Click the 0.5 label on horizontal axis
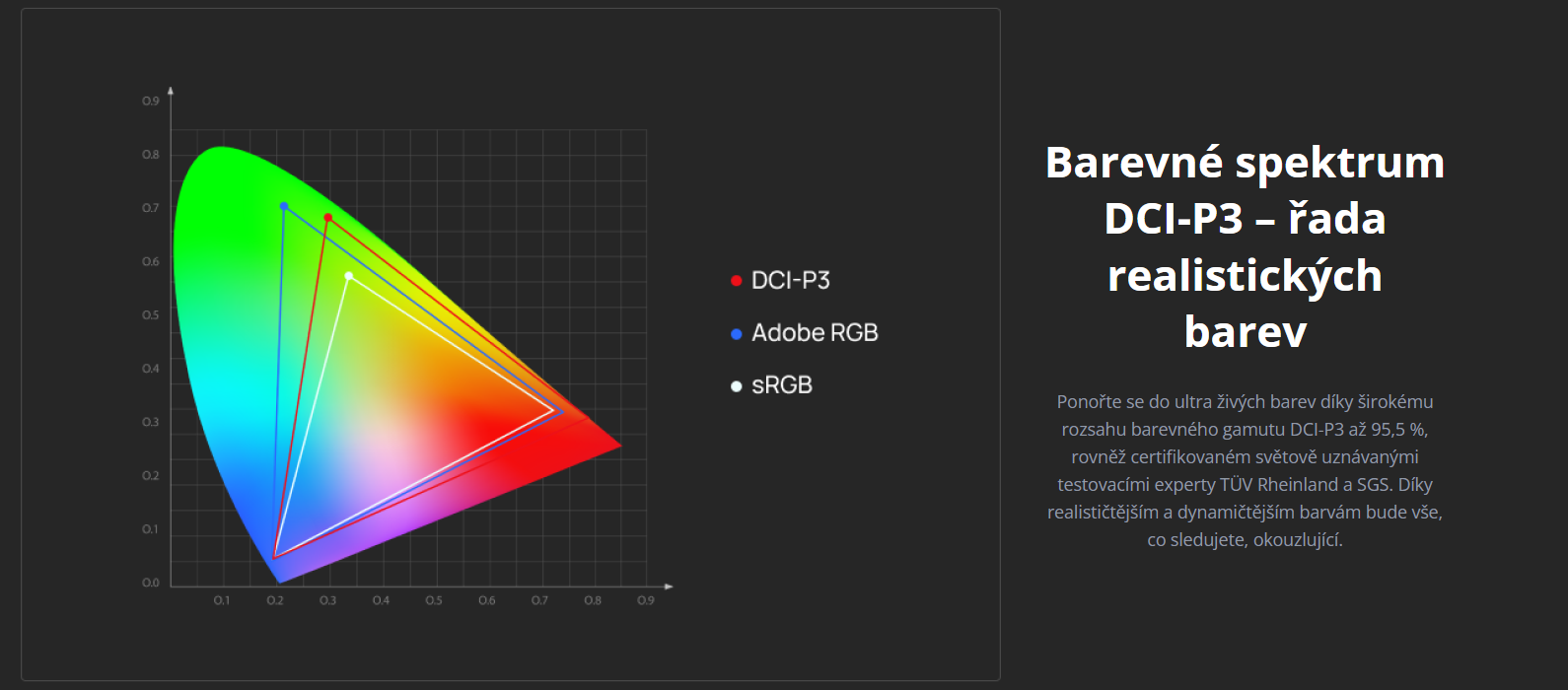The image size is (1568, 690). pos(434,600)
